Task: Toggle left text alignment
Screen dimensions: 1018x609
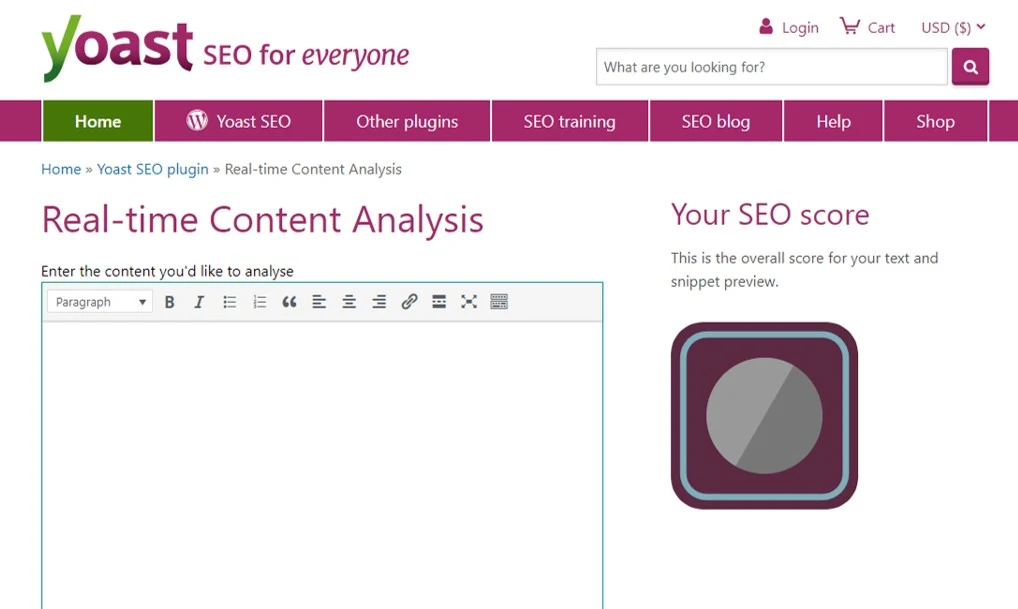Action: [x=319, y=301]
